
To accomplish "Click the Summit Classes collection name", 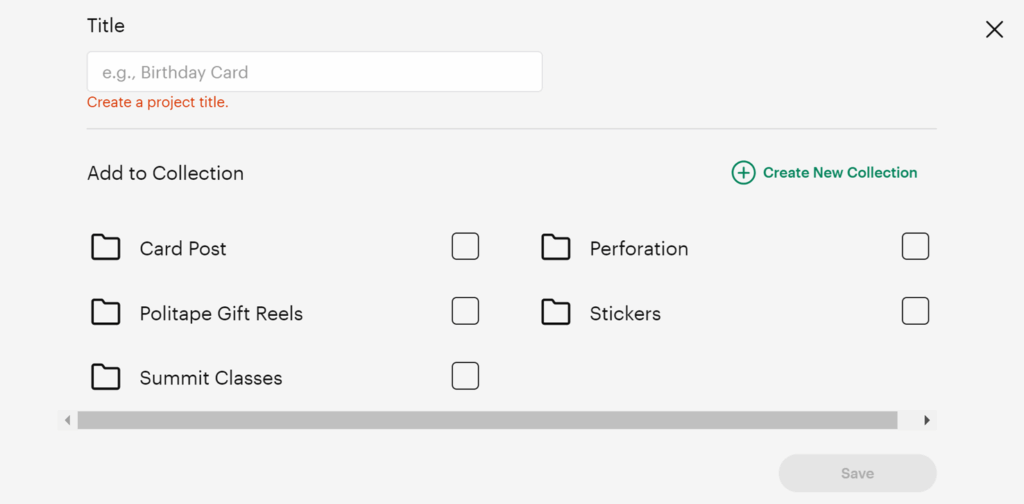I will [211, 378].
